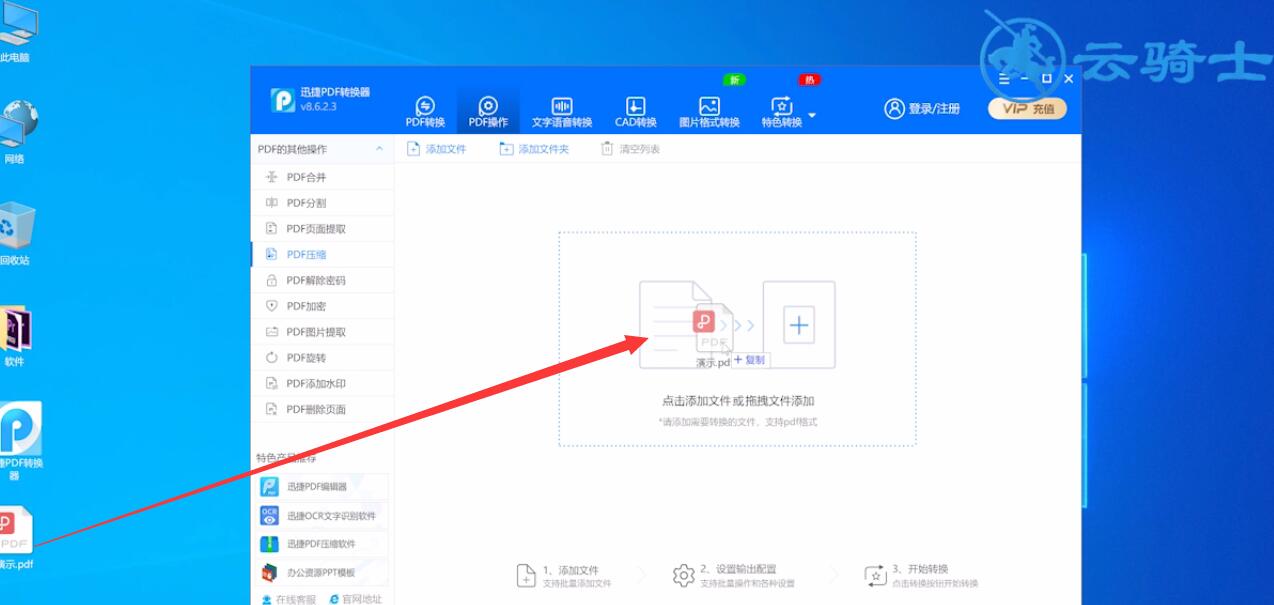Open 办公资源PPT模板 recommended product
The image size is (1274, 605).
322,573
